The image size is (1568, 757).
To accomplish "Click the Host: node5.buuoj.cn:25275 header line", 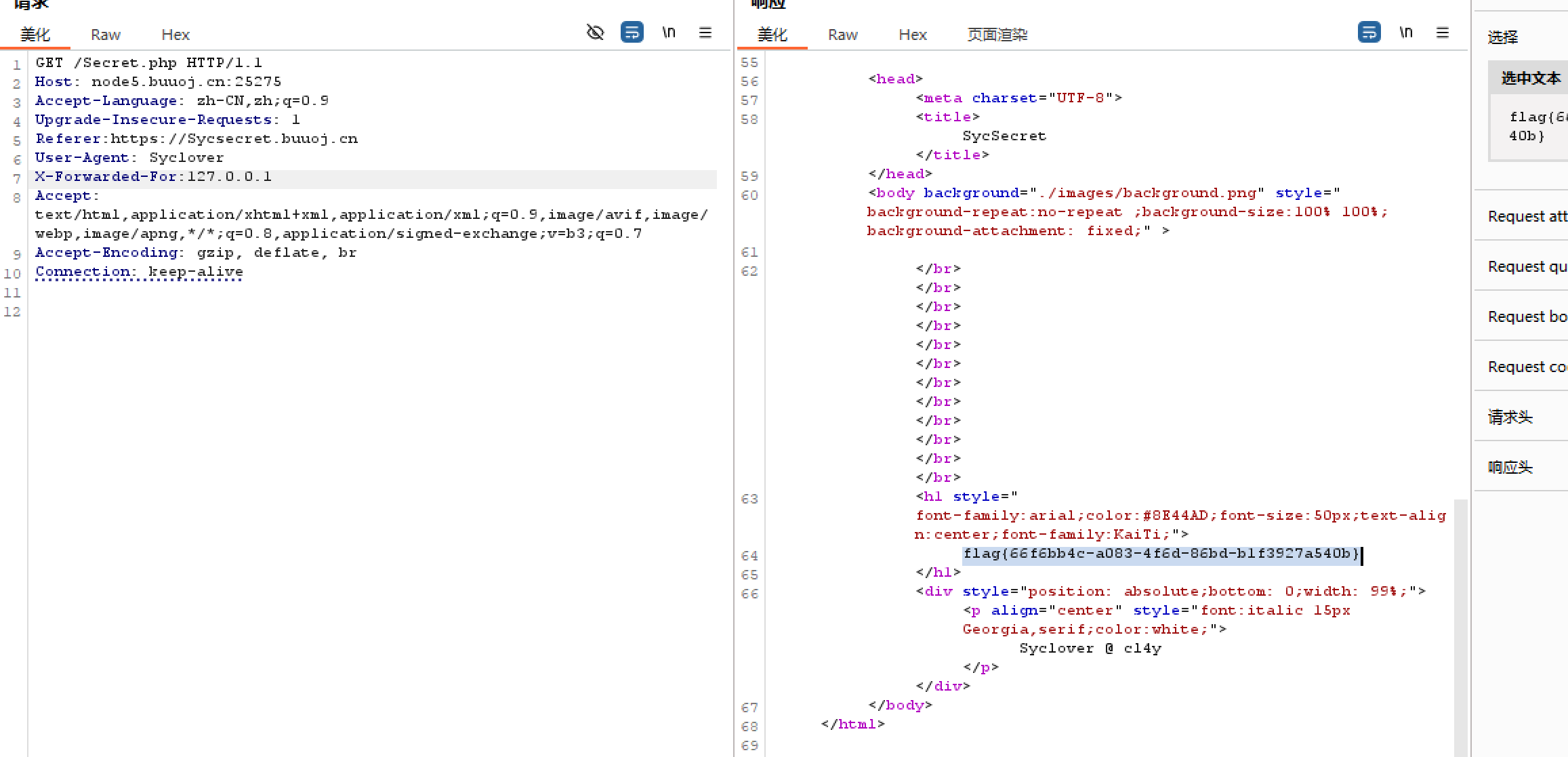I will click(158, 81).
